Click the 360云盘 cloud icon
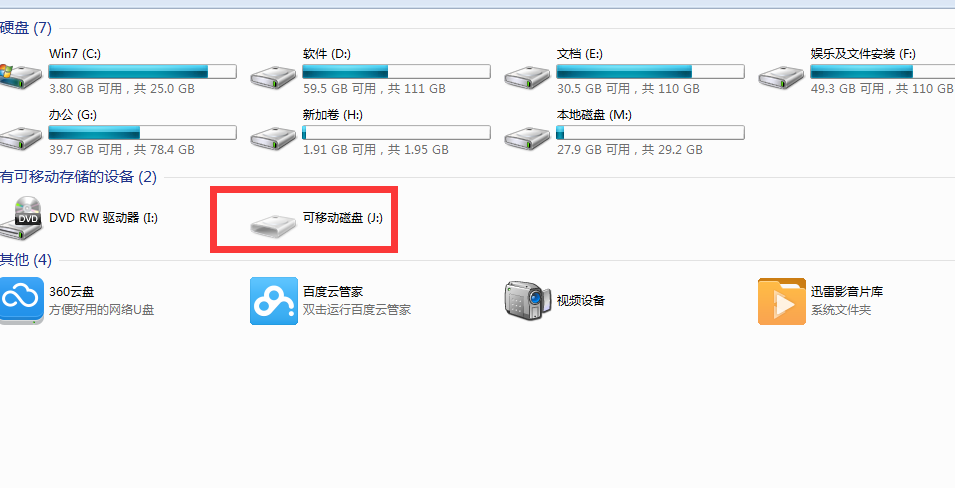Image resolution: width=955 pixels, height=488 pixels. click(x=21, y=301)
